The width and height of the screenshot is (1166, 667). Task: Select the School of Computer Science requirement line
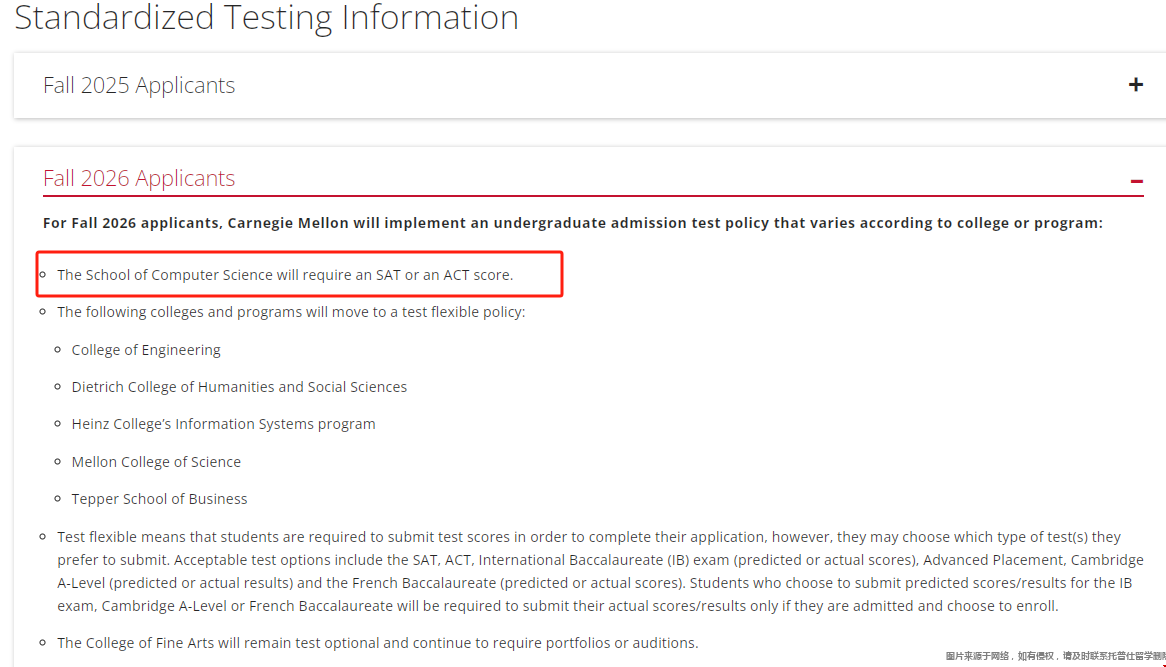pyautogui.click(x=285, y=274)
